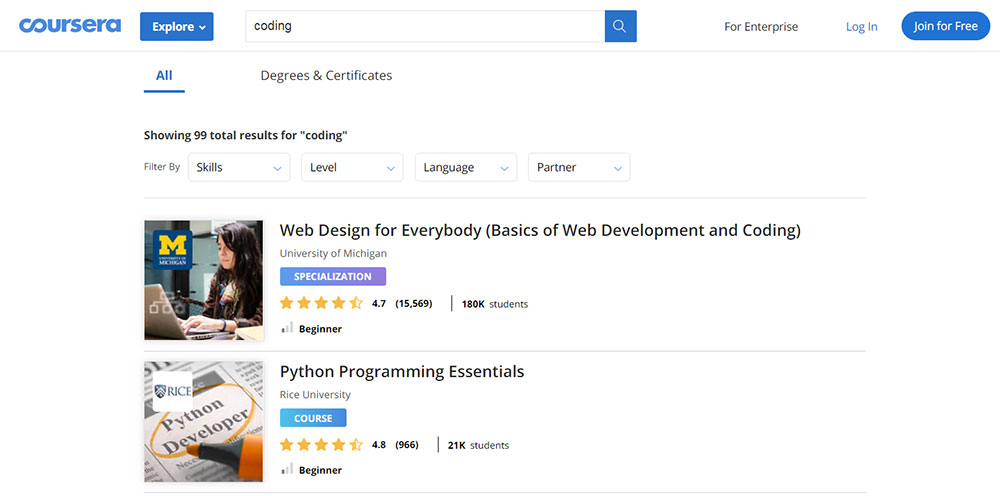Expand the Language filter dropdown
Image resolution: width=1000 pixels, height=496 pixels.
[466, 167]
